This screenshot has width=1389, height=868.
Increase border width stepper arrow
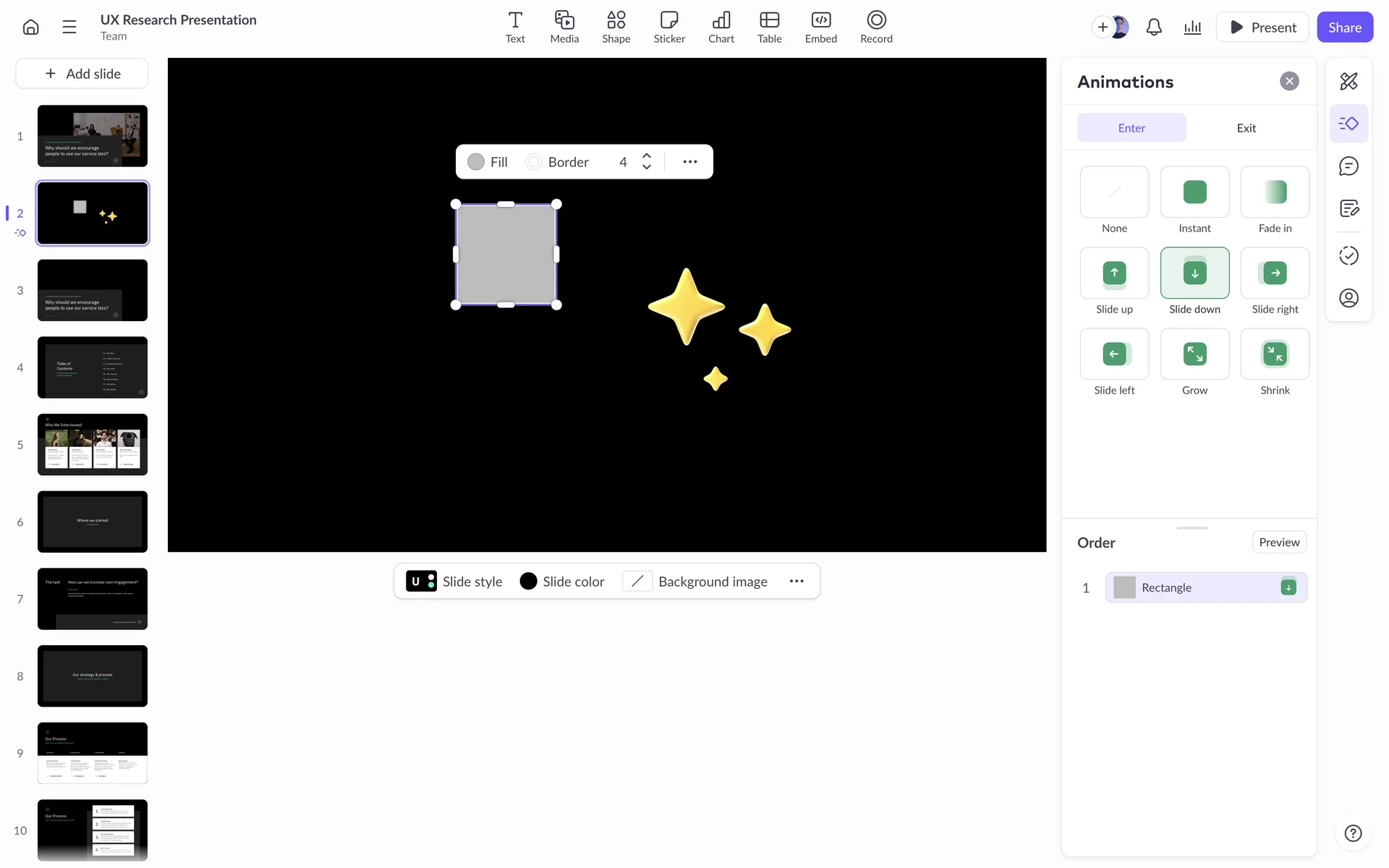[647, 156]
